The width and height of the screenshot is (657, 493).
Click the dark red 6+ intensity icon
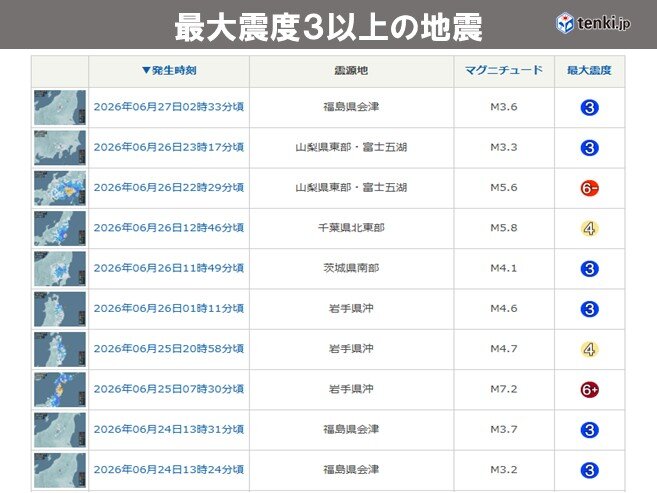590,390
